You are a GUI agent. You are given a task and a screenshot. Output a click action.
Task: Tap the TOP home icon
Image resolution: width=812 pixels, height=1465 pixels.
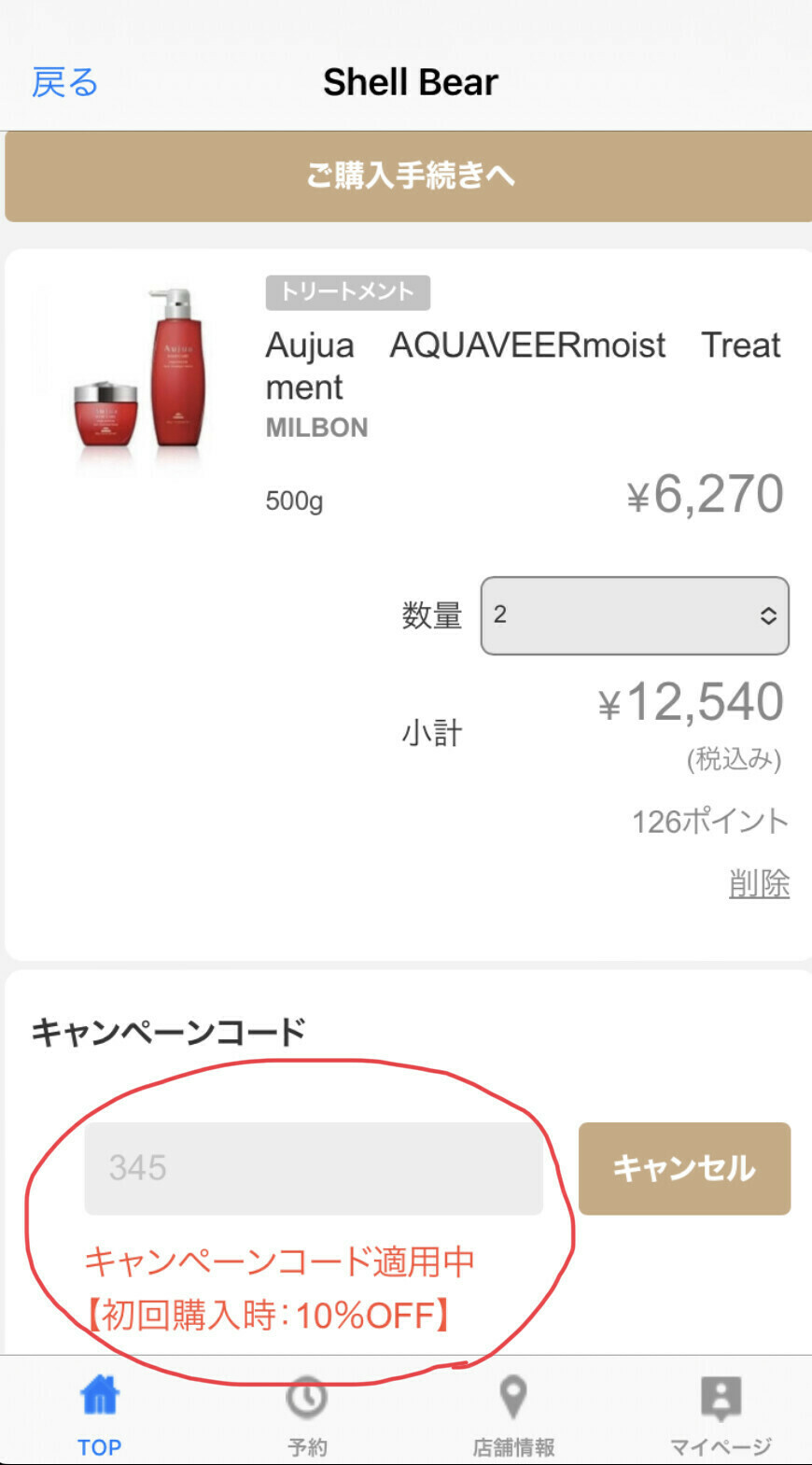coord(100,1395)
